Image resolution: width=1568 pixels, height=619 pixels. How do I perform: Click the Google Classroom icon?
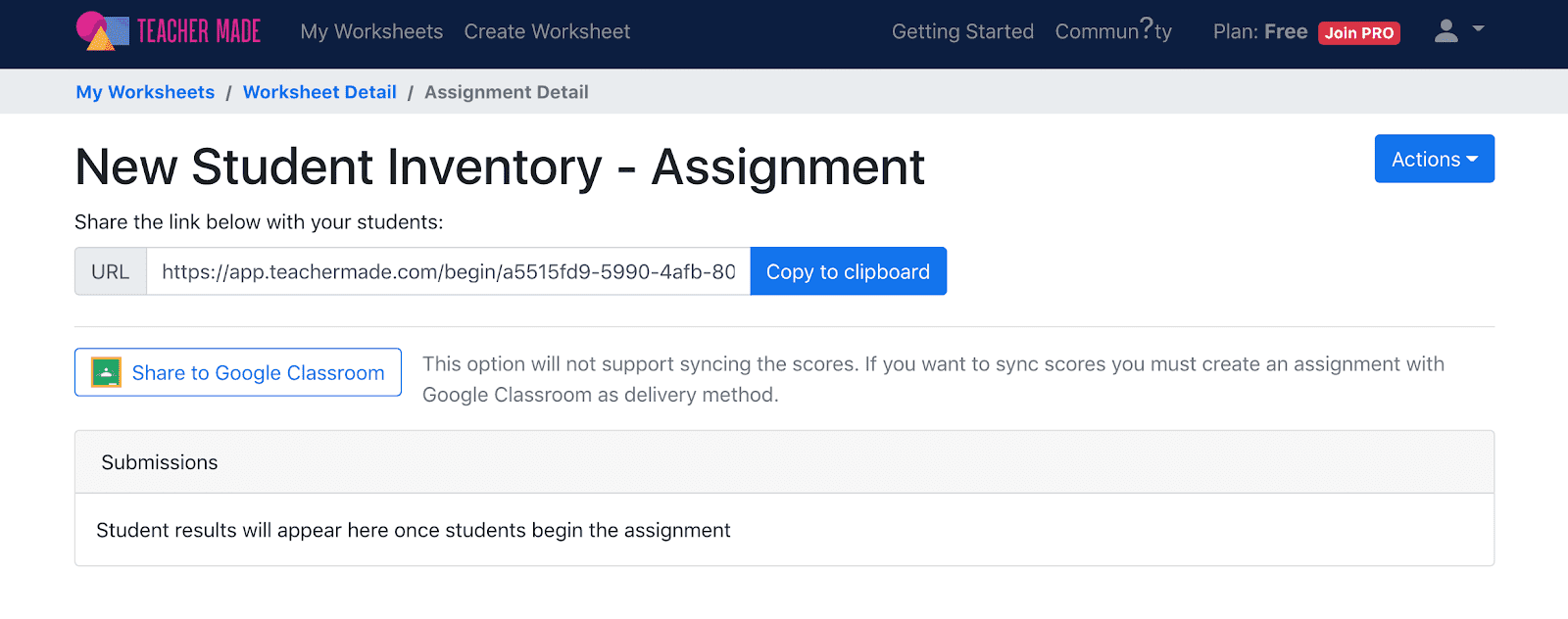pyautogui.click(x=105, y=372)
